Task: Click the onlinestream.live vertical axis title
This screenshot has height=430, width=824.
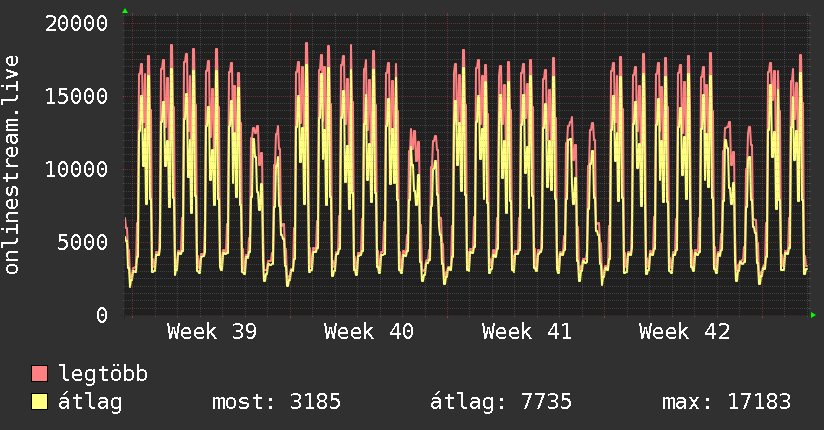Action: tap(12, 165)
